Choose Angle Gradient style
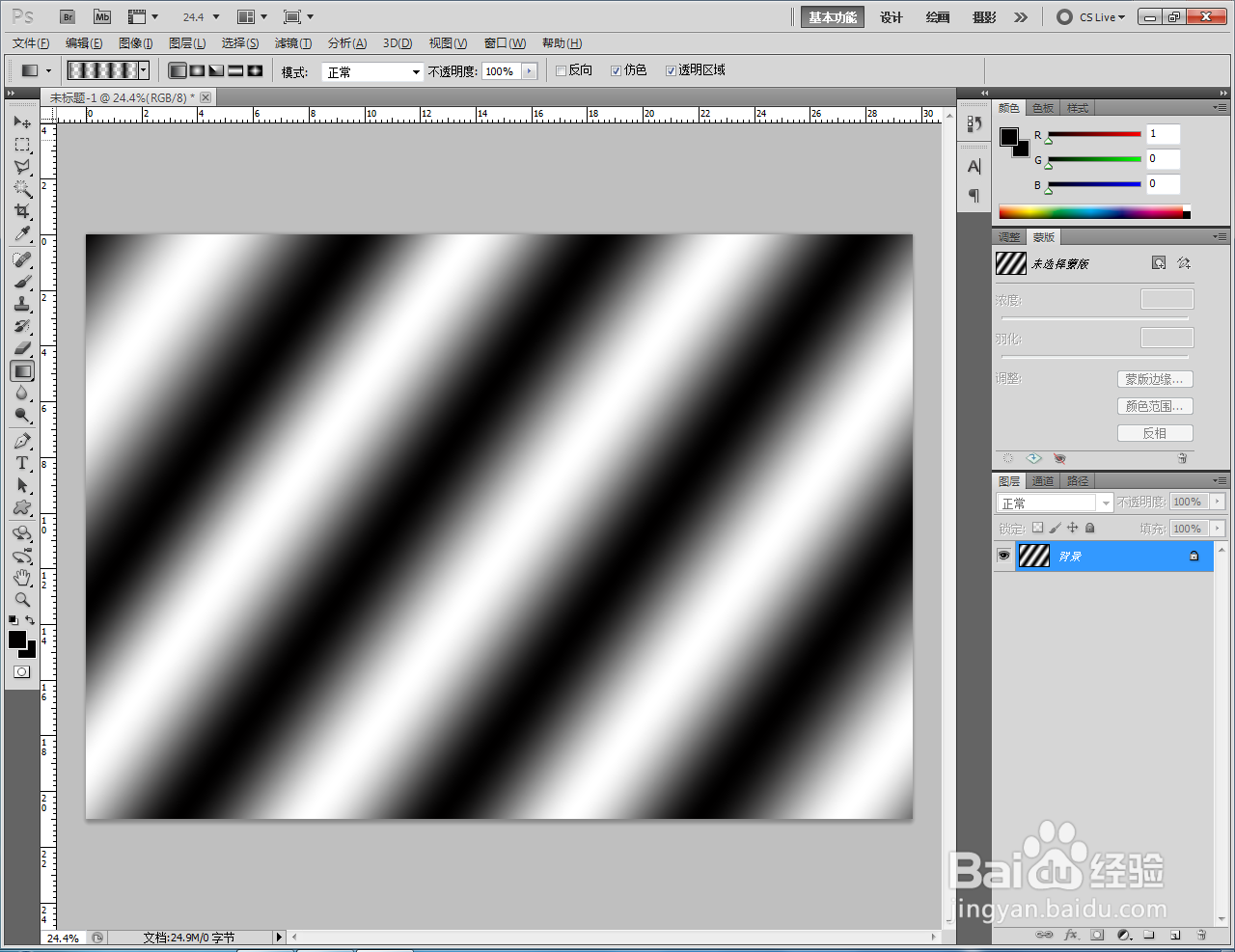The image size is (1235, 952). coord(216,70)
